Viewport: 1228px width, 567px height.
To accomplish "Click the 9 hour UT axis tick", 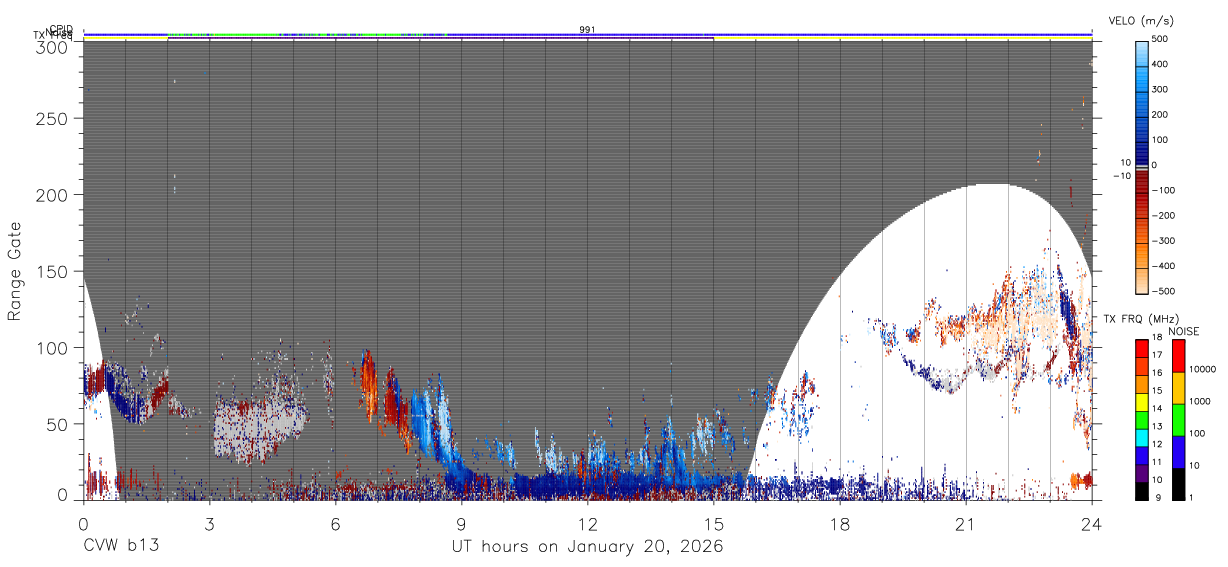I will click(462, 523).
